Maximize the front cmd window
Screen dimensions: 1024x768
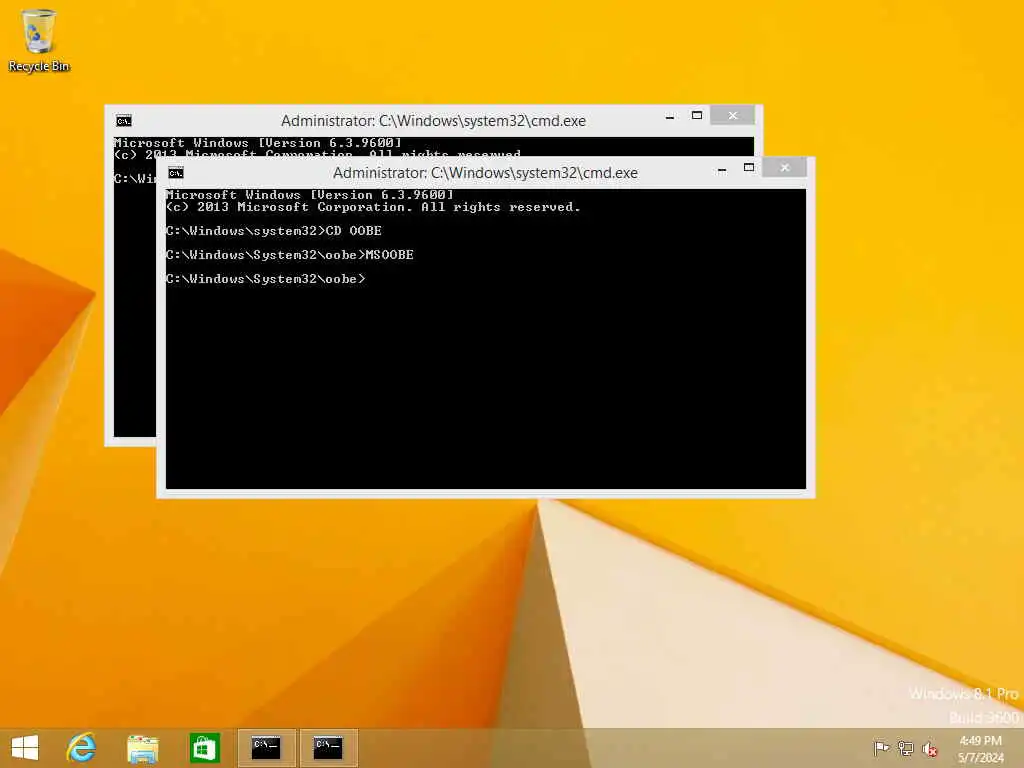point(749,168)
